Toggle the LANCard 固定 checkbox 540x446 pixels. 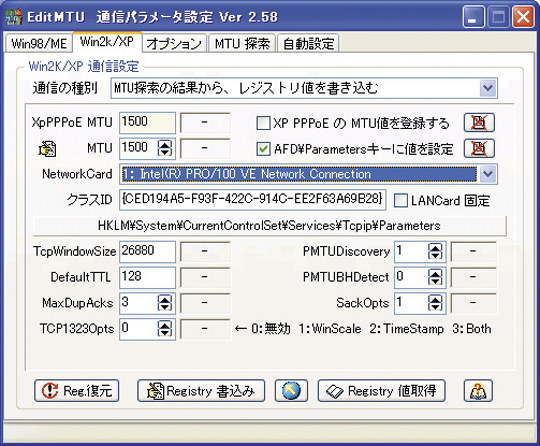(x=401, y=200)
